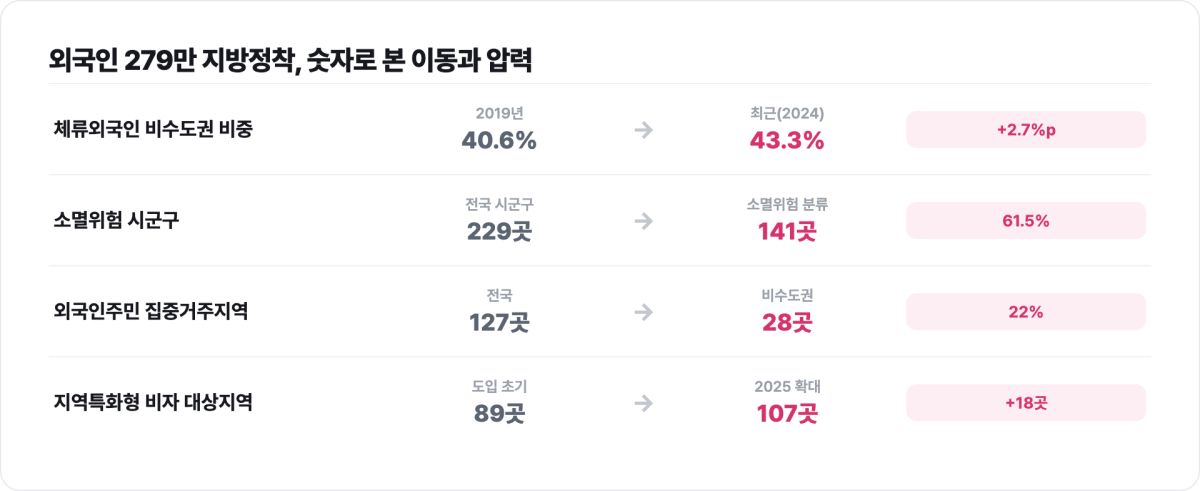Click the 외국인주민 집중거주지역 row label

151,312
